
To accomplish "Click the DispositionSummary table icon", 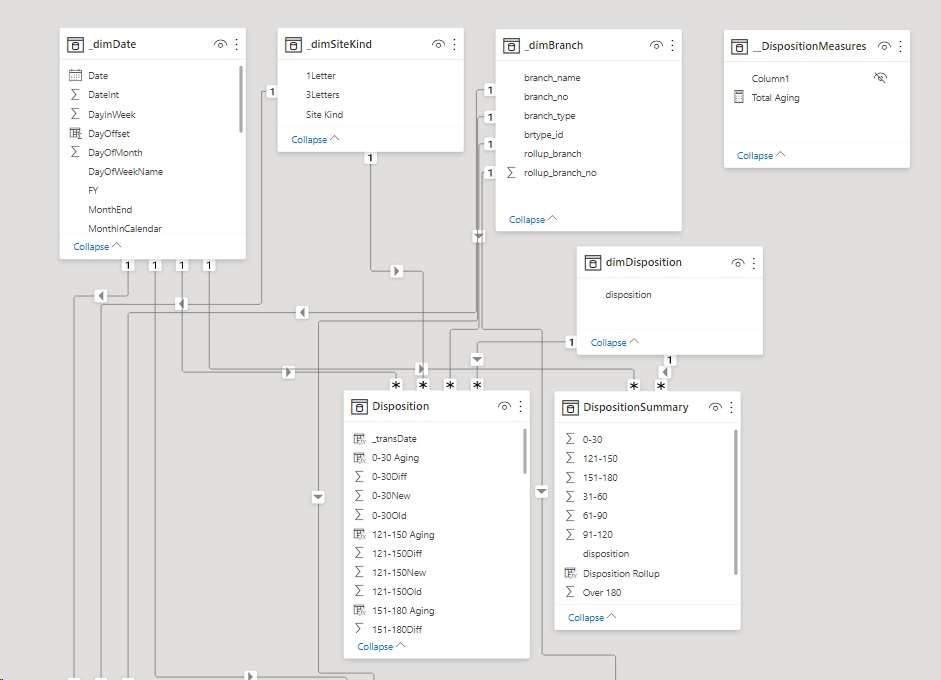I will pos(570,408).
